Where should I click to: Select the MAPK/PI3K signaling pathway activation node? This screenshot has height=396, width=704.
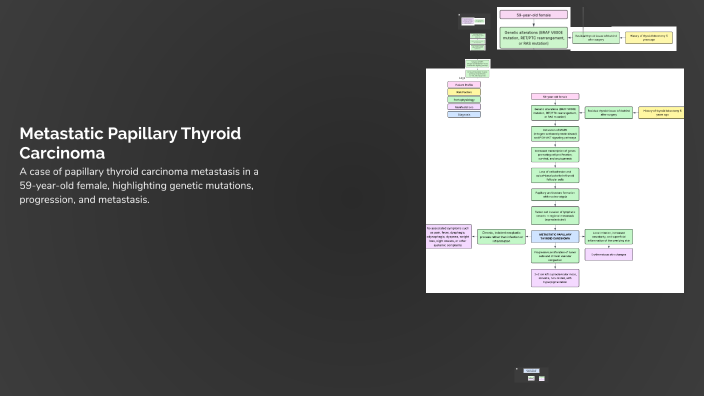point(555,134)
